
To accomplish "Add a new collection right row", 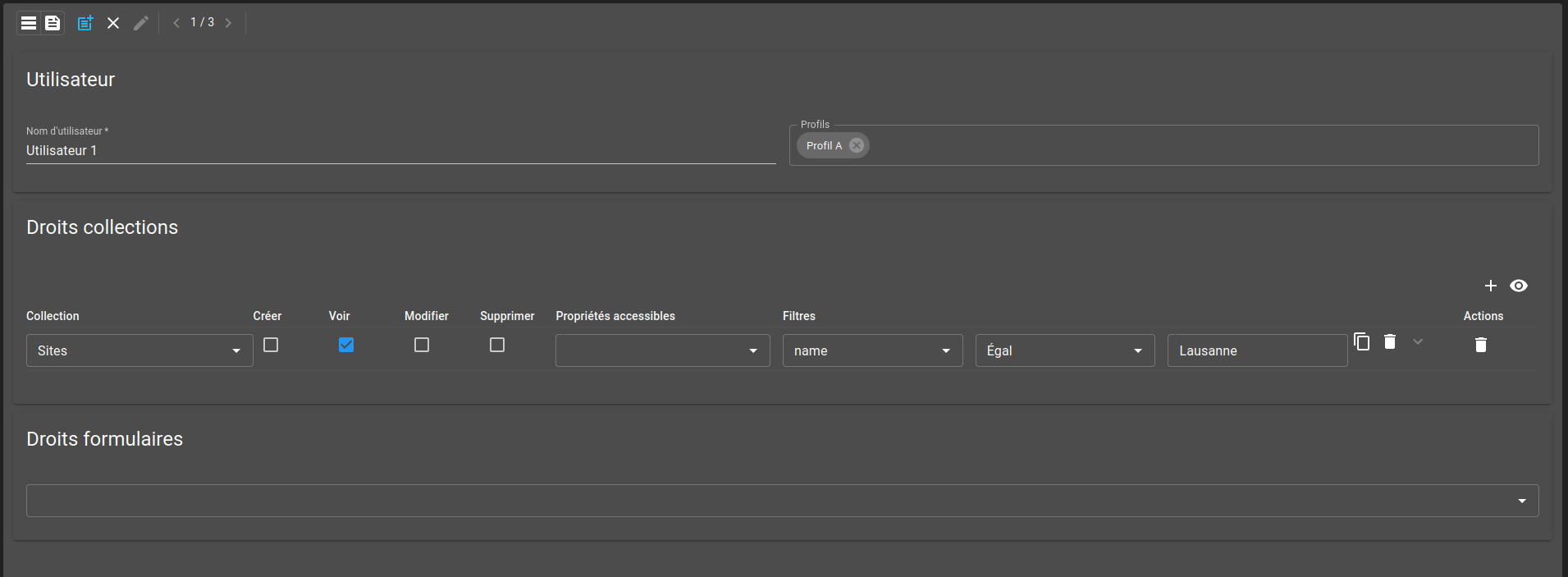I will (x=1491, y=286).
